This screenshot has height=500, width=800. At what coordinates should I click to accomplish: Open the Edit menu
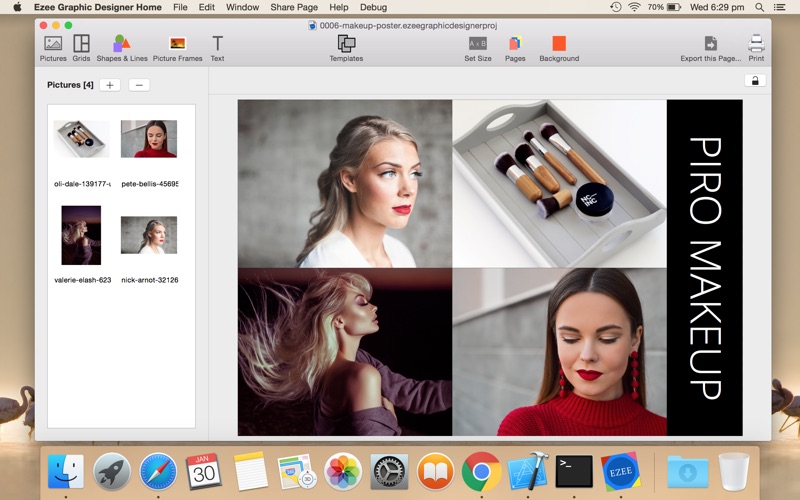coord(207,7)
